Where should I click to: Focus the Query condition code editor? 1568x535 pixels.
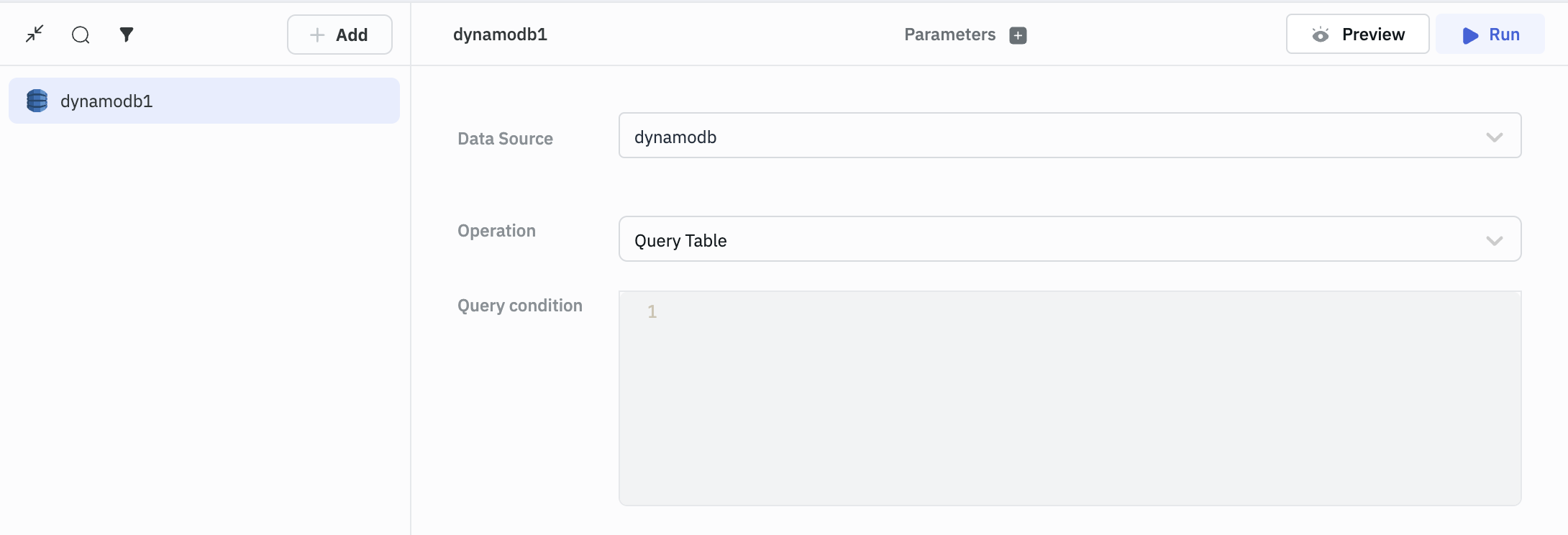[1079, 395]
